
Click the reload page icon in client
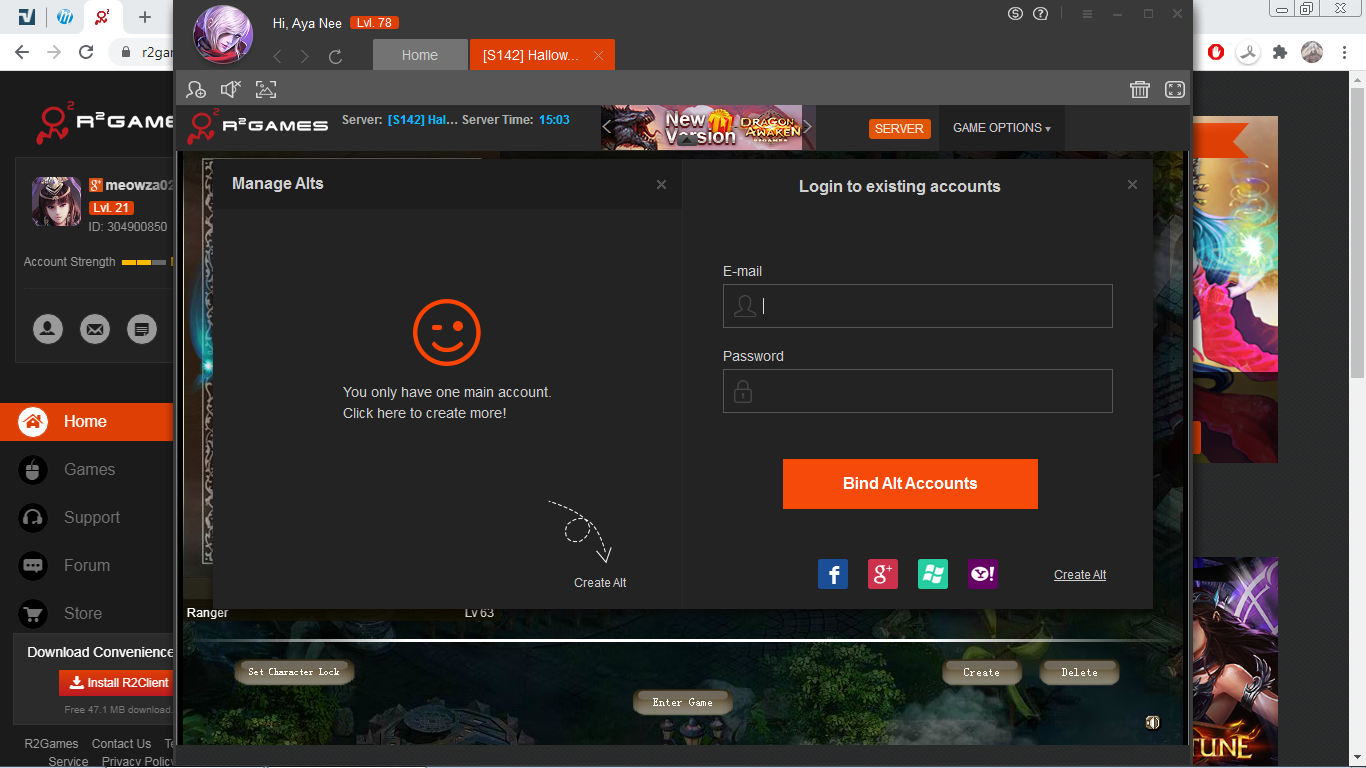click(336, 57)
